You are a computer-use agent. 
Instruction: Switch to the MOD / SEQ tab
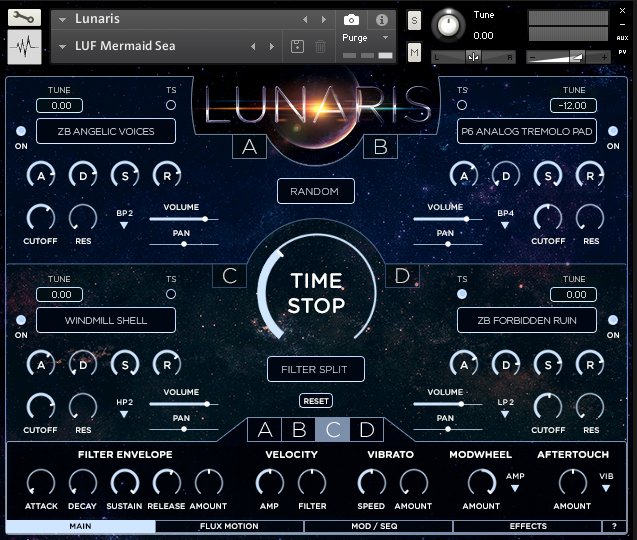click(378, 526)
